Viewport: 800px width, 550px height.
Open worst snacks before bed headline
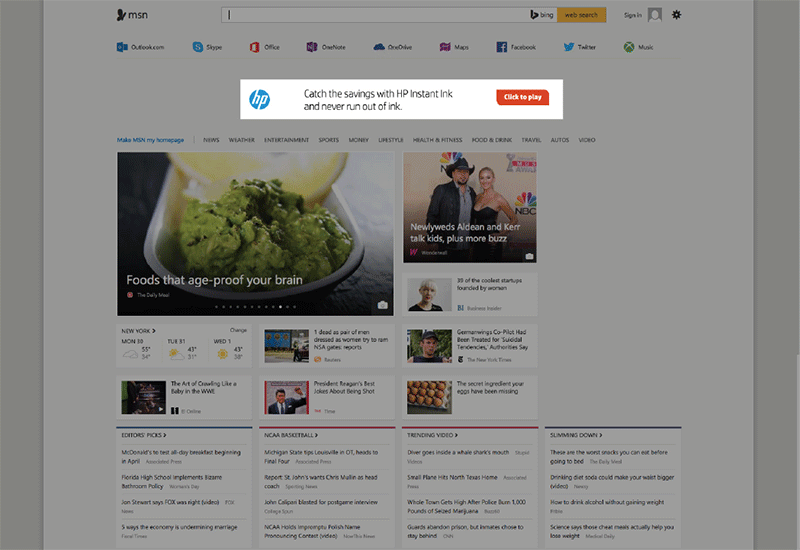[x=609, y=456]
